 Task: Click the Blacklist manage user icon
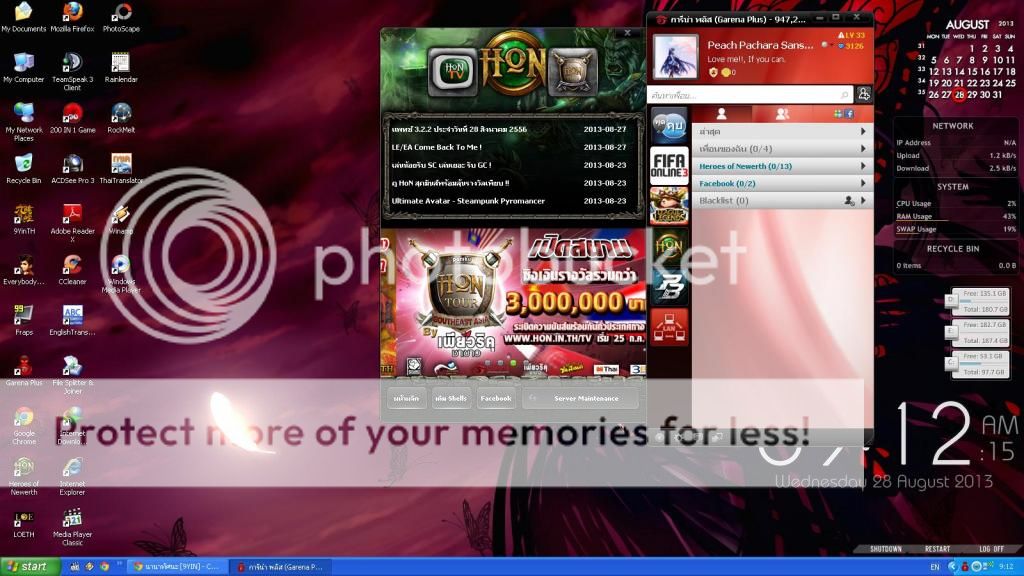tap(849, 201)
